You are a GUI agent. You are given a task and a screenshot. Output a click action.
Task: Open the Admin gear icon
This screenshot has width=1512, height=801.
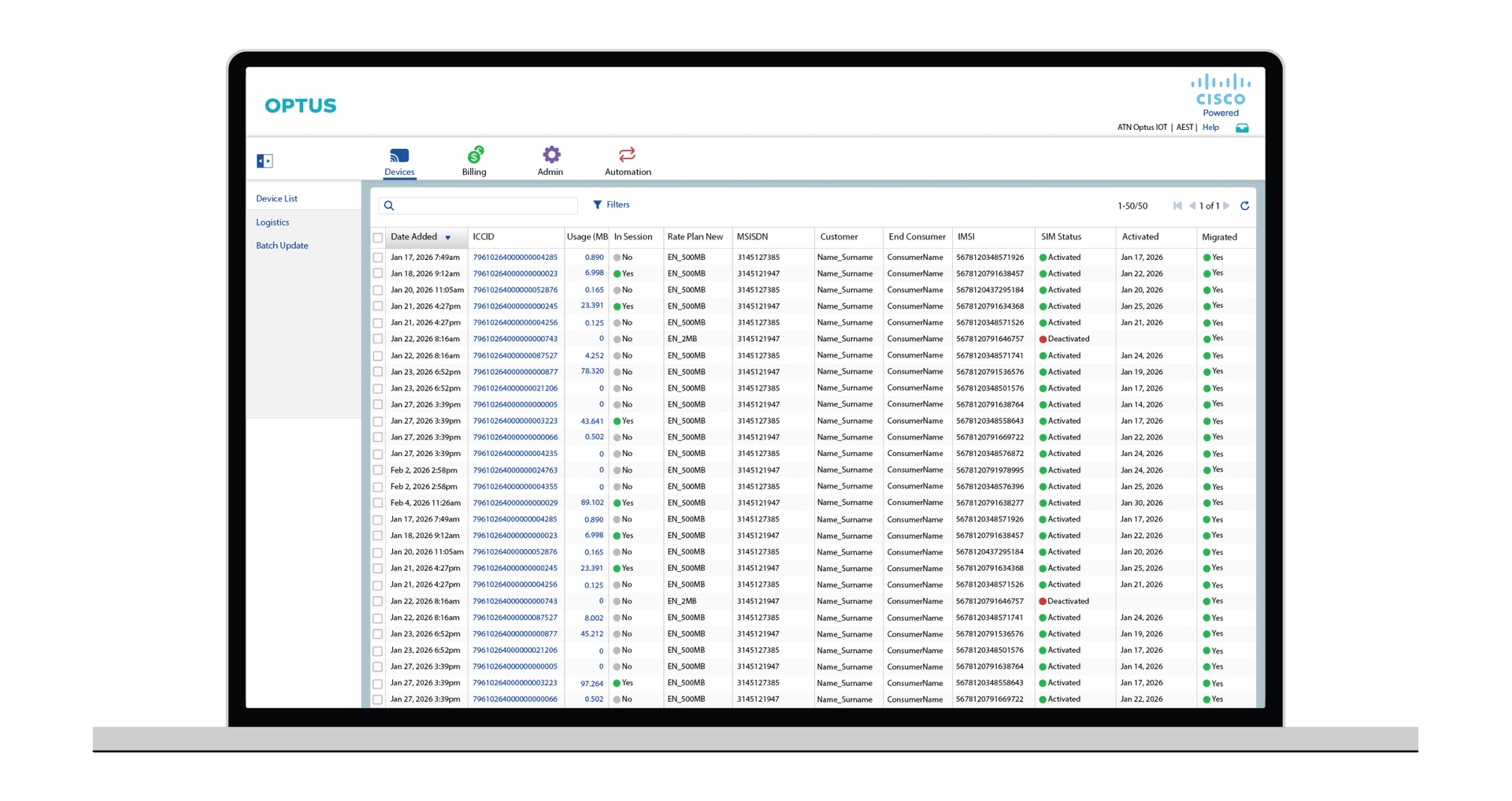pyautogui.click(x=551, y=154)
